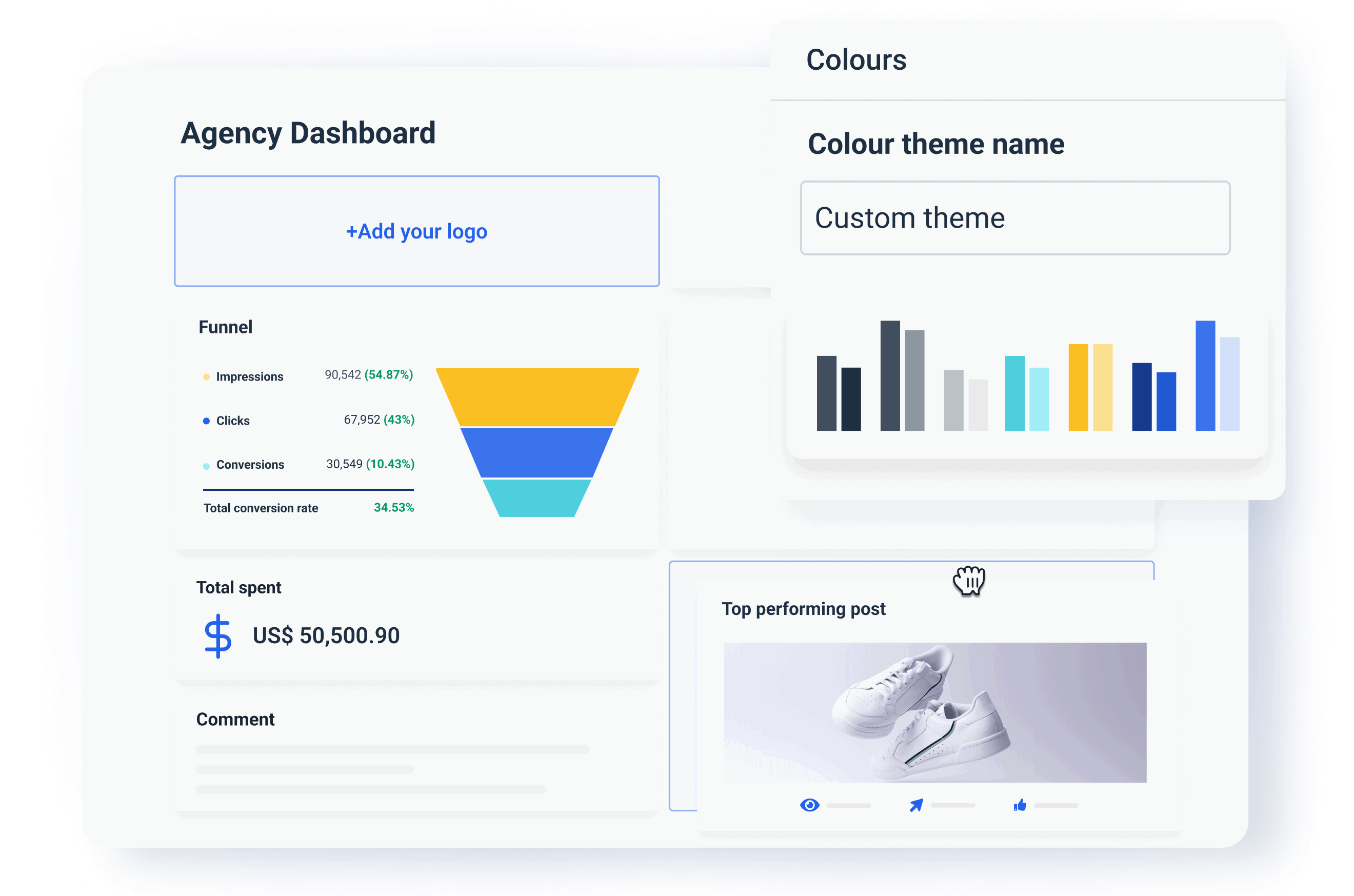Switch to the Colours panel
This screenshot has width=1354, height=896.
(856, 59)
